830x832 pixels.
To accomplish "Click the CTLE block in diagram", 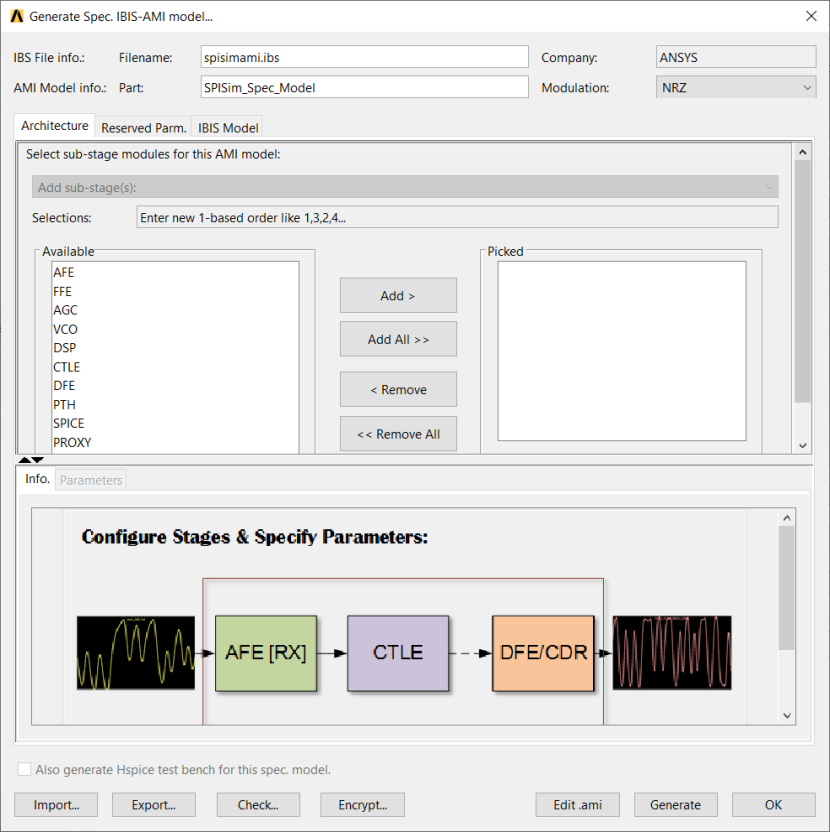I will click(398, 653).
